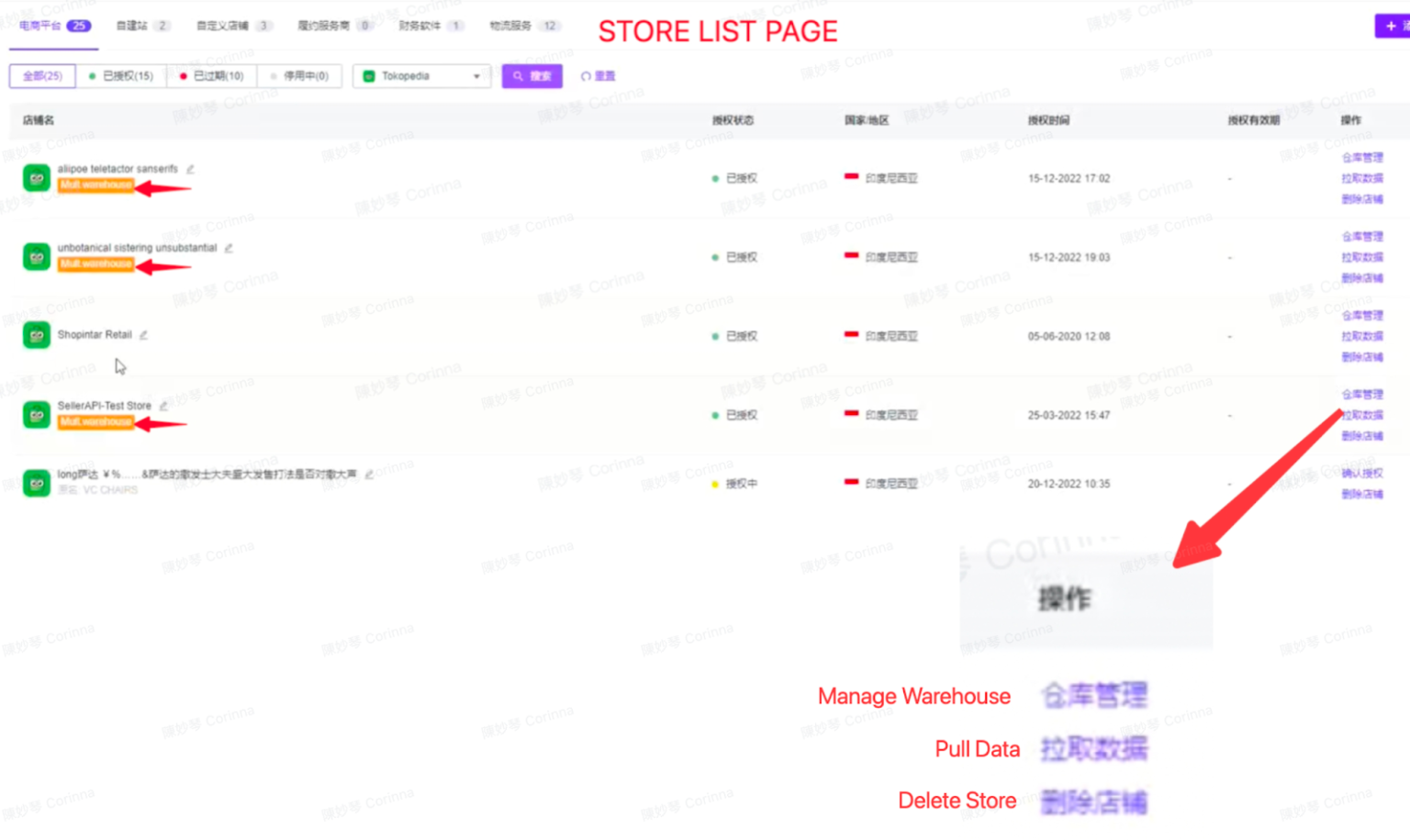Click the edit pencil next to SellerAPI-Test Store
This screenshot has width=1410, height=840.
(x=163, y=405)
